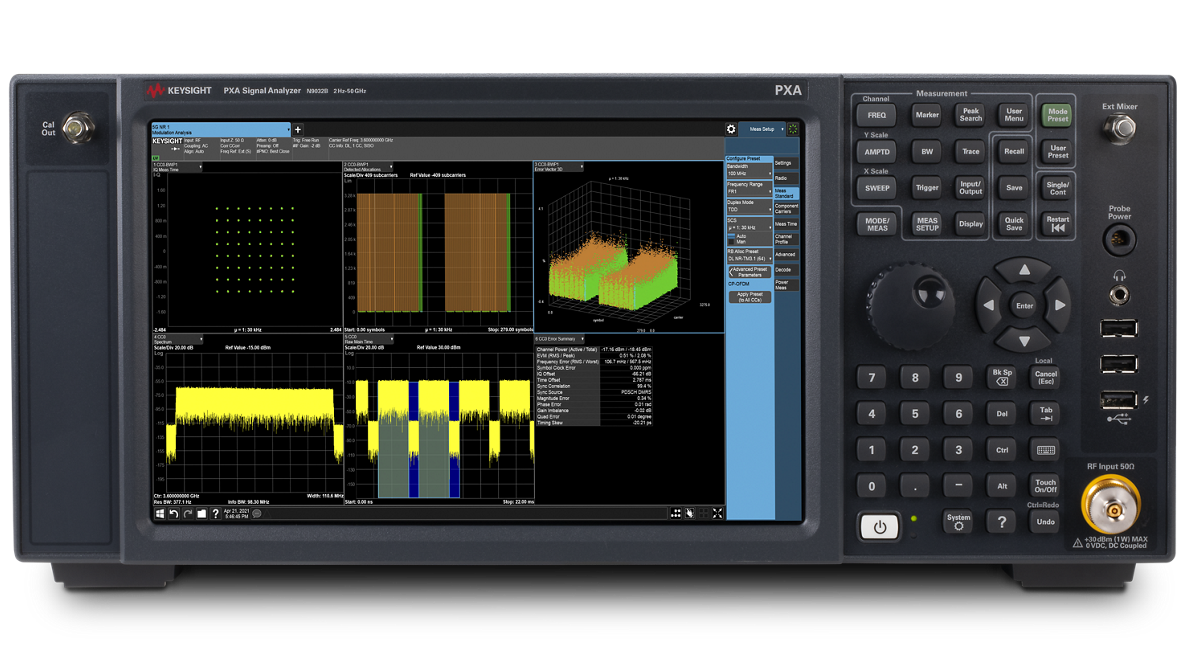Viewport: 1183px width, 666px height.
Task: Click the undo arrow in bottom toolbar
Action: 172,513
